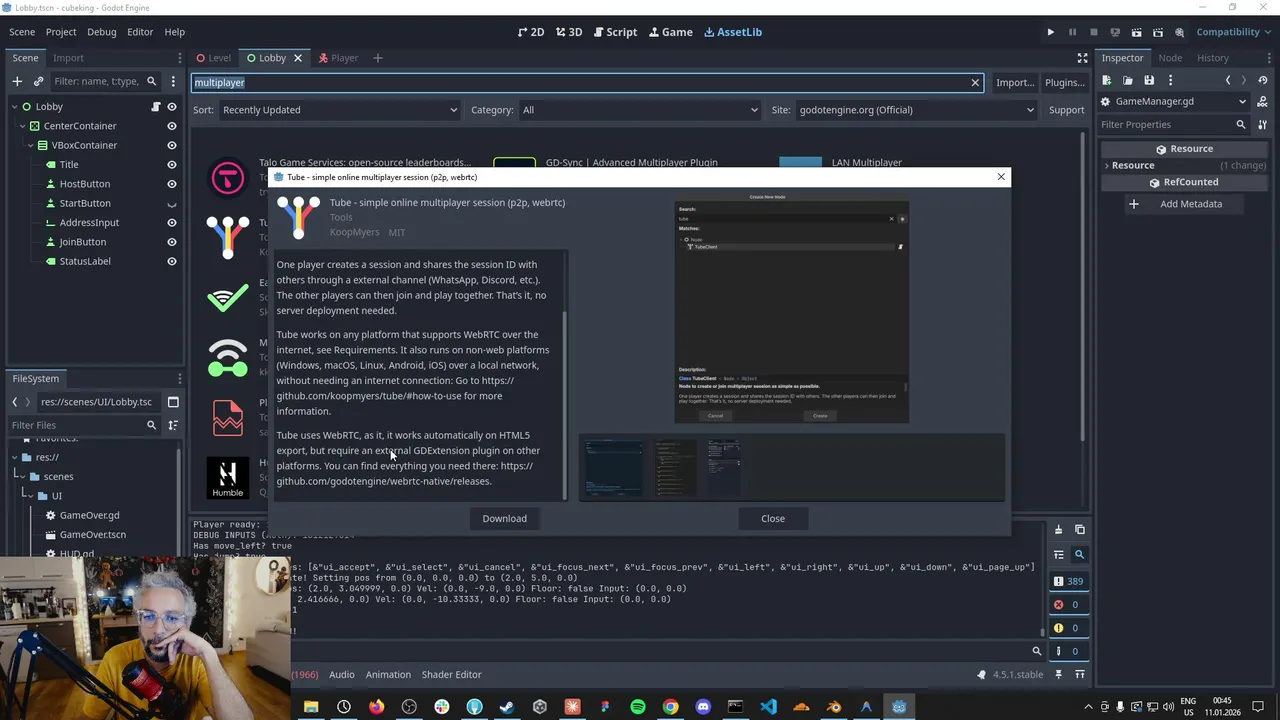1280x720 pixels.
Task: Toggle distraction-free expand icon above asset library
Action: [1082, 58]
